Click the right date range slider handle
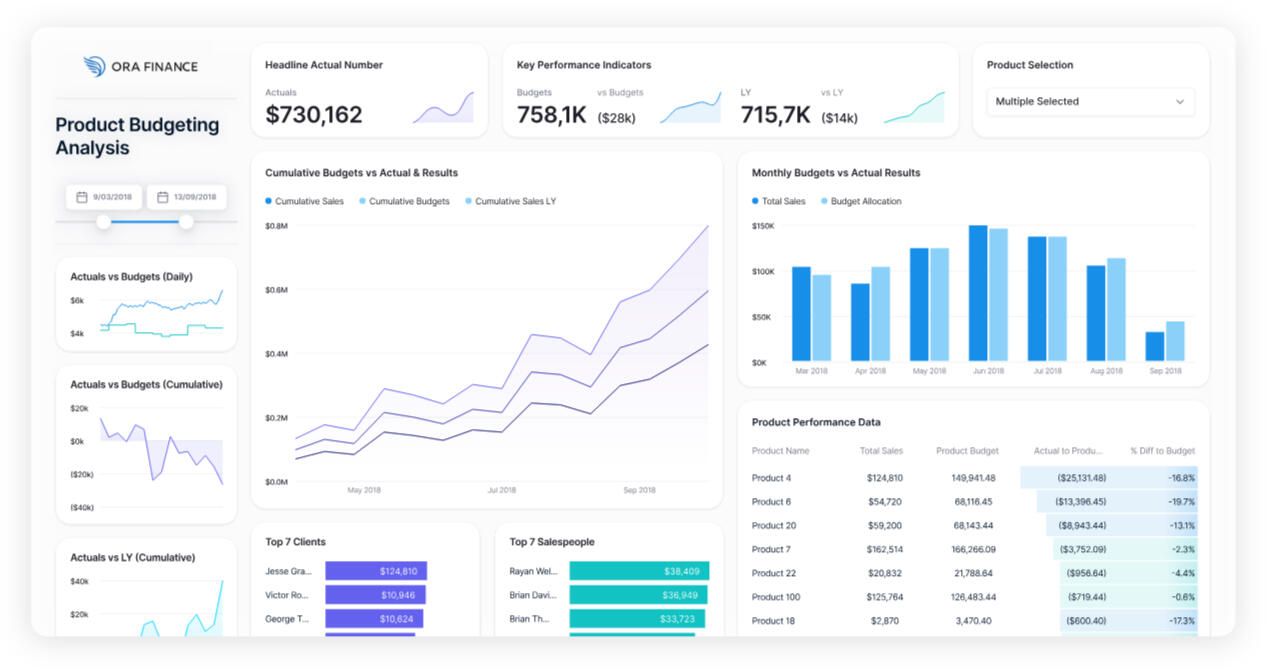1267x672 pixels. click(186, 222)
